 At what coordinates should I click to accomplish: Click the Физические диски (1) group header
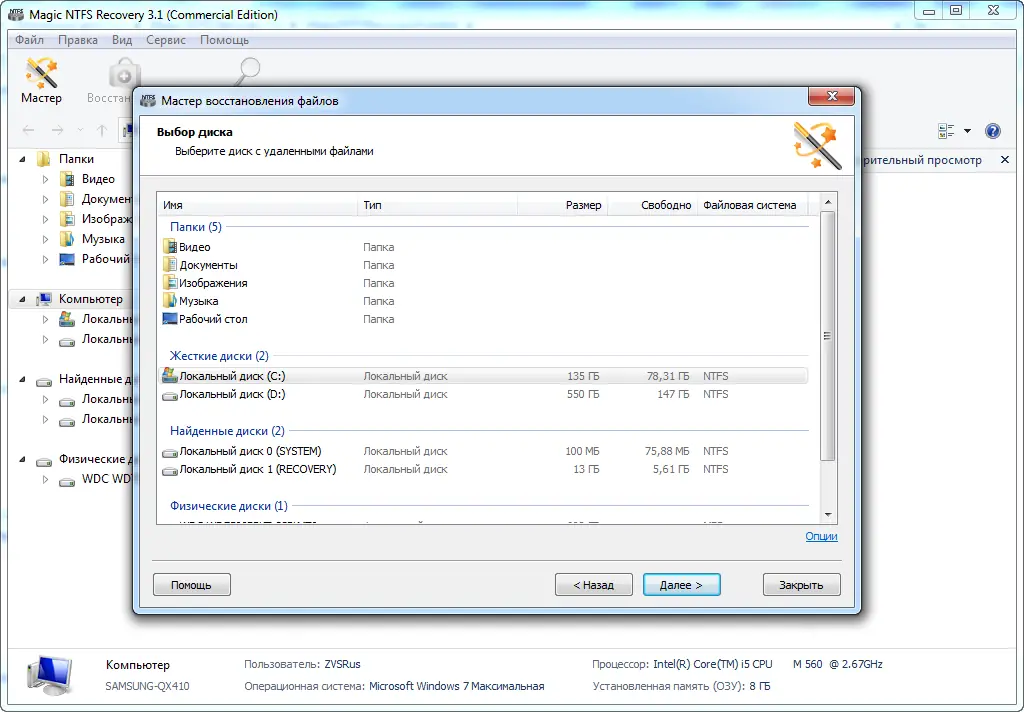pyautogui.click(x=229, y=506)
